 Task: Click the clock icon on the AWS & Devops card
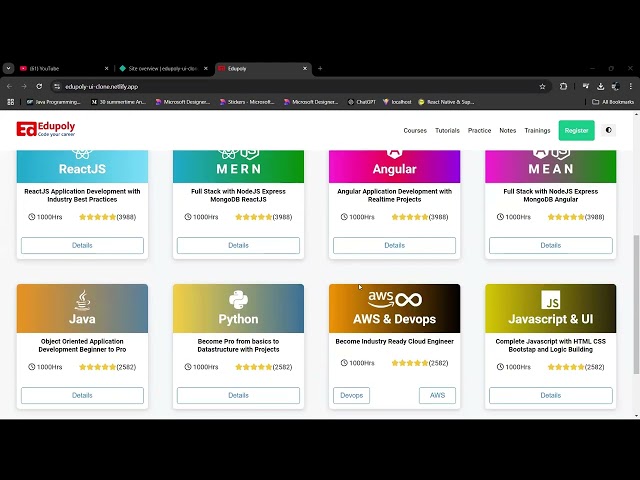click(x=344, y=362)
